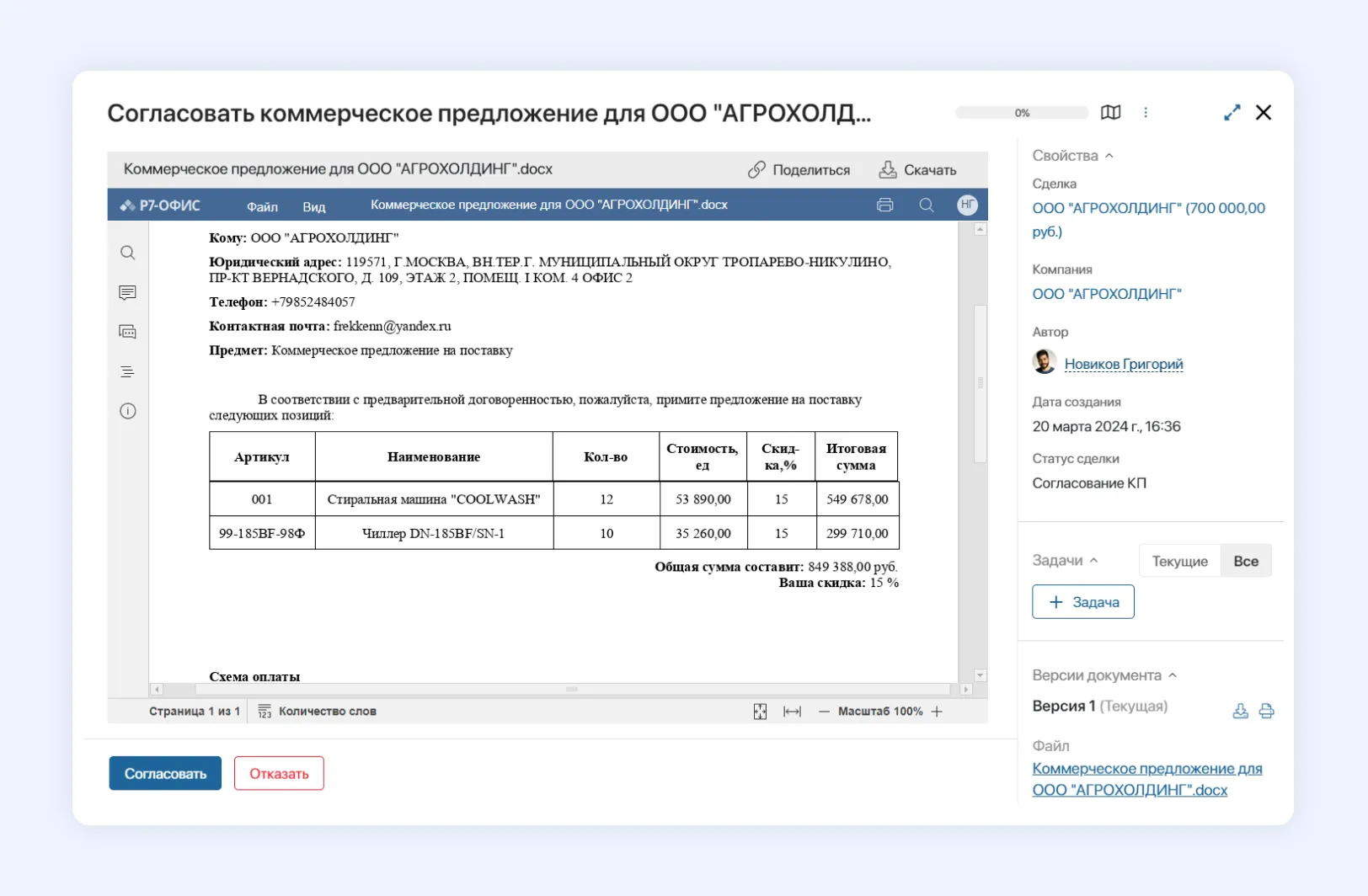Open the Вид menu
Screen dimensions: 1368x896
313,205
